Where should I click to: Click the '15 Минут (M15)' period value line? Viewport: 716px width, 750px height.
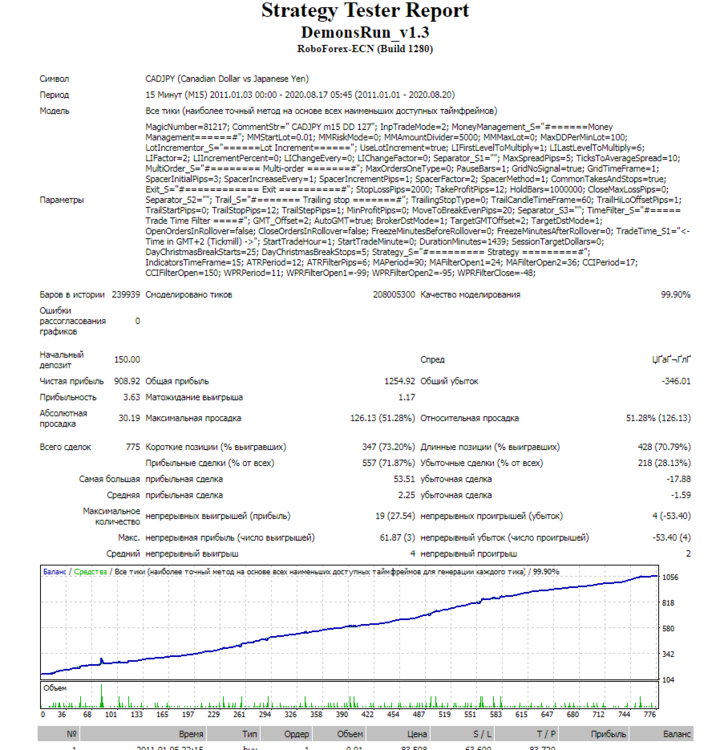[x=300, y=95]
